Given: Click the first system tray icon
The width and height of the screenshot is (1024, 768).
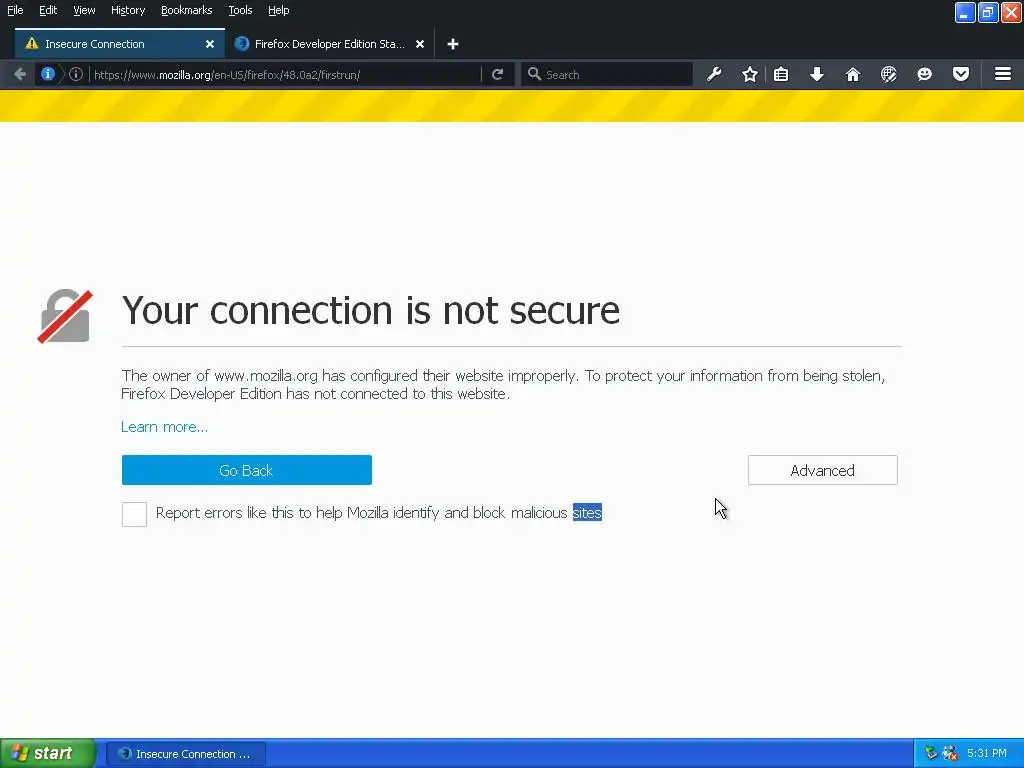Looking at the screenshot, I should click(931, 754).
